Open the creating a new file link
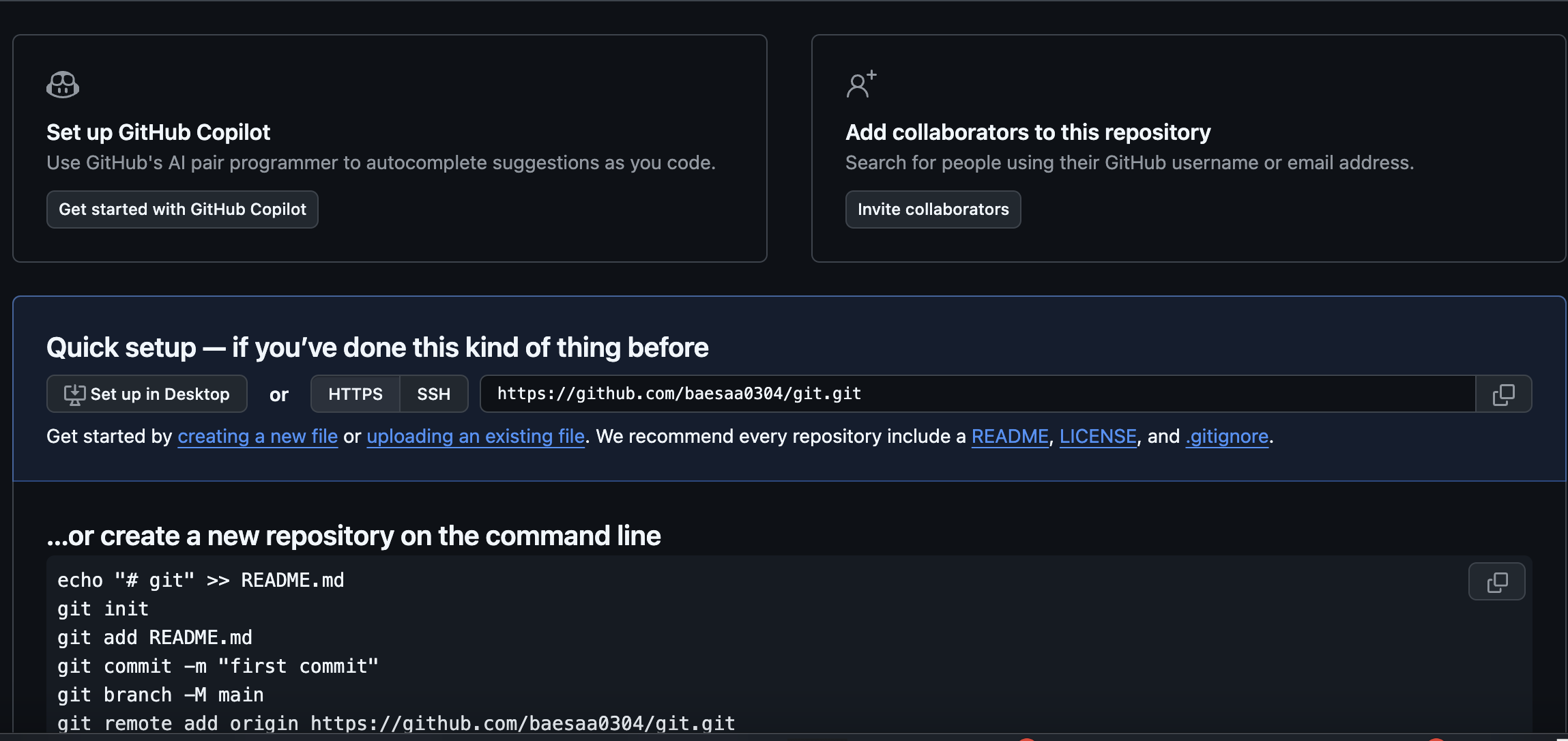Image resolution: width=1568 pixels, height=741 pixels. coord(257,437)
